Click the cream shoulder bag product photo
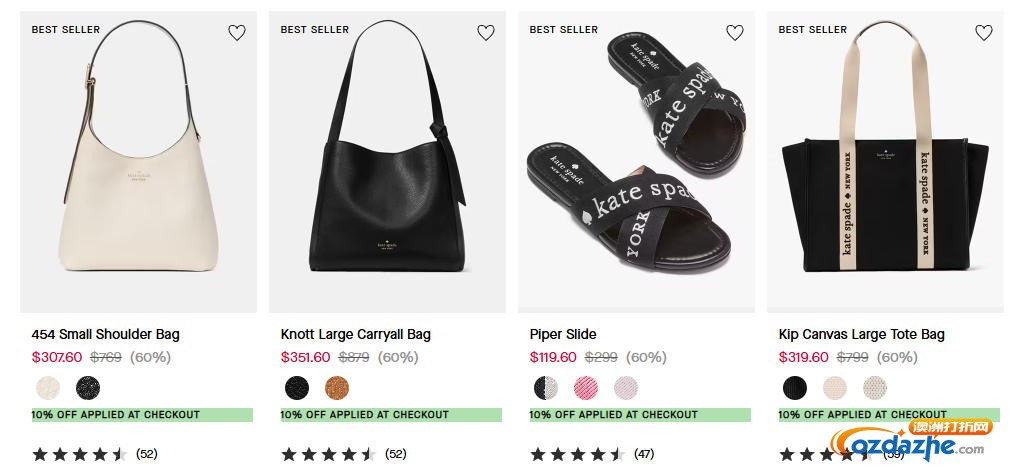Viewport: 1015px width, 474px height. coord(138,170)
